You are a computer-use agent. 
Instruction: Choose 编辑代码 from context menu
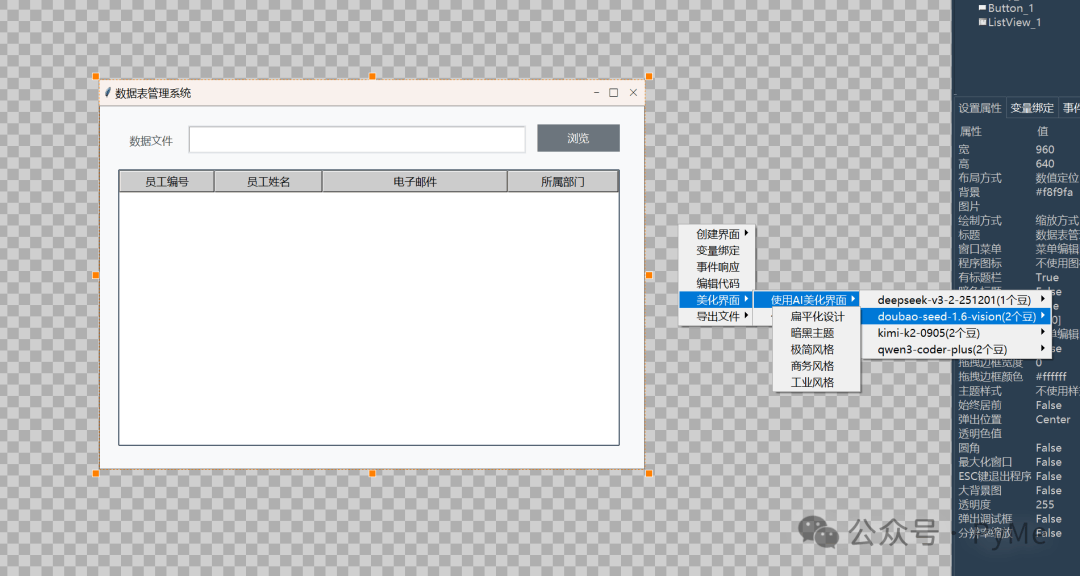(x=717, y=283)
